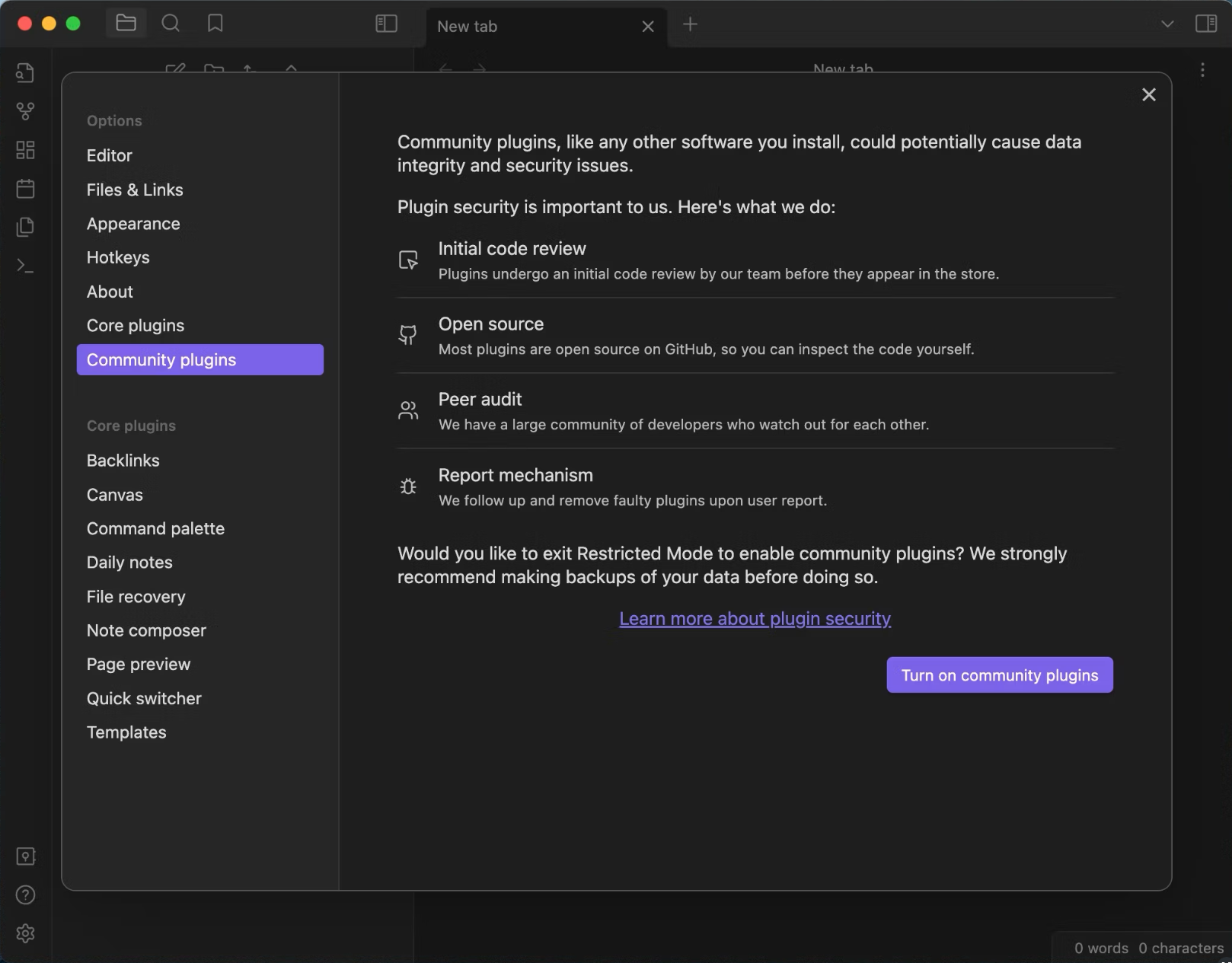Close the settings dialog
Image resolution: width=1232 pixels, height=963 pixels.
tap(1148, 94)
